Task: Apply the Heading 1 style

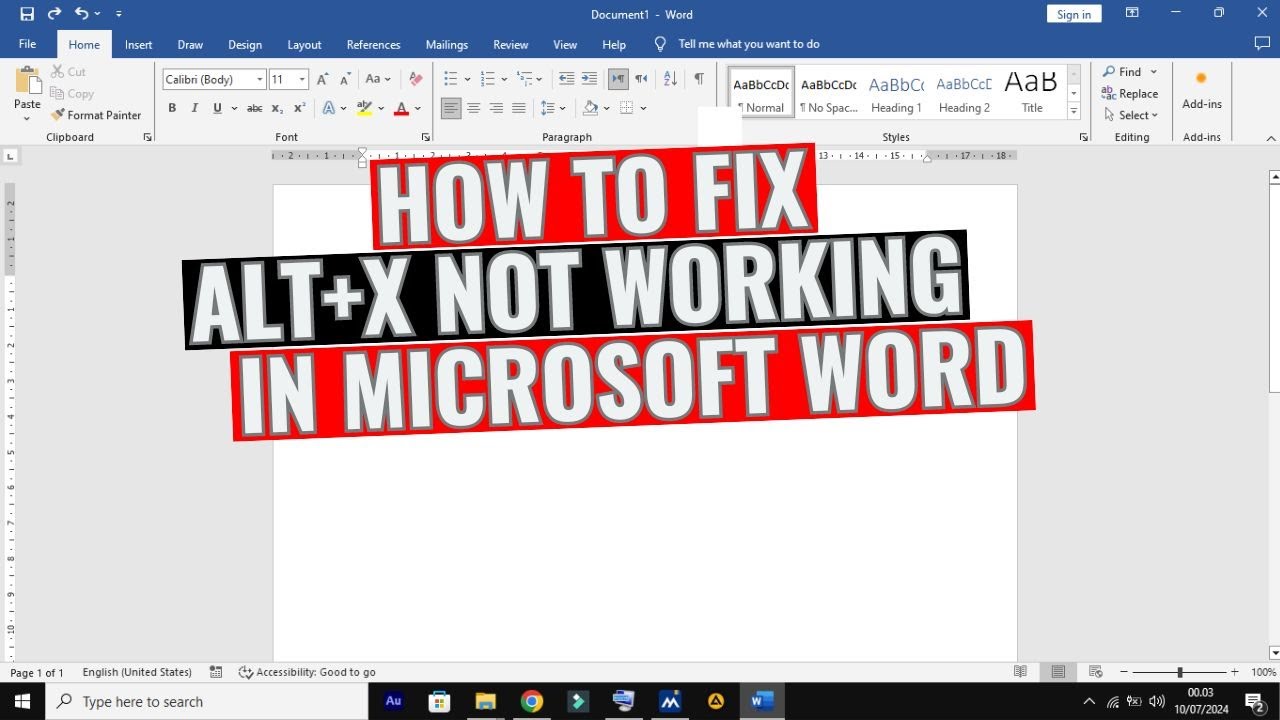Action: (x=896, y=94)
